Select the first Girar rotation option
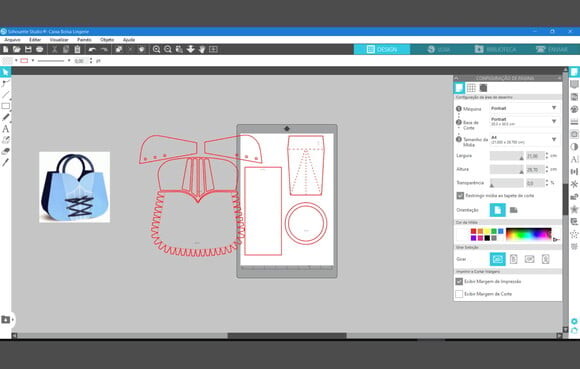The image size is (580, 369). click(x=498, y=259)
